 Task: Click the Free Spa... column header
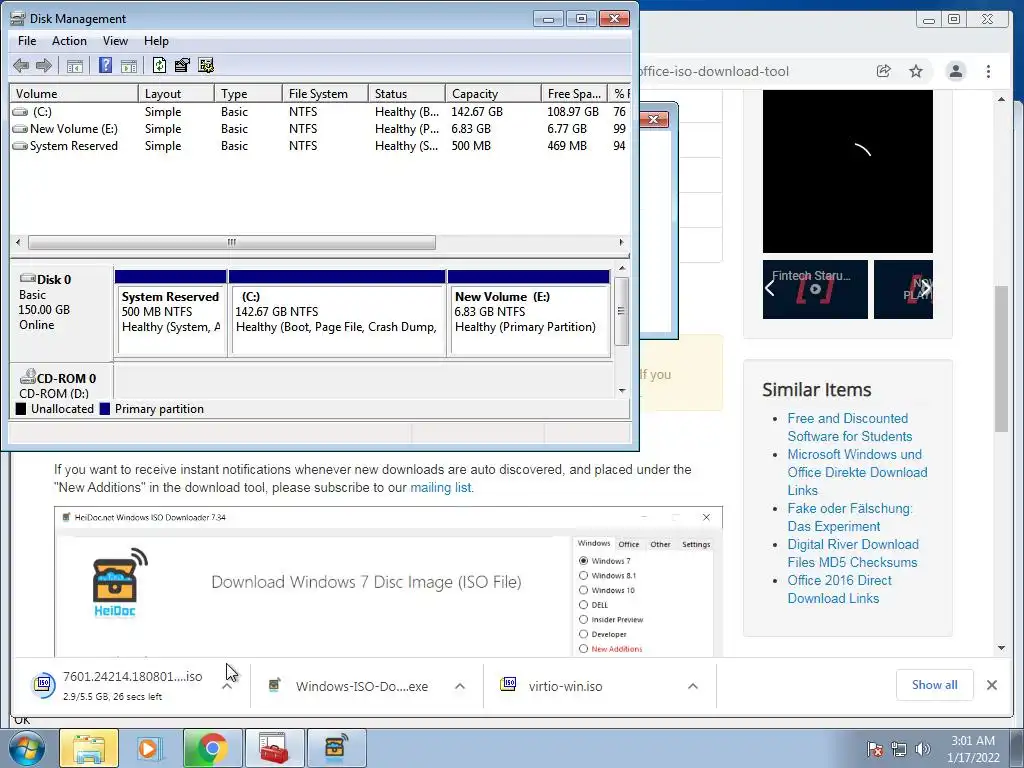coord(574,93)
